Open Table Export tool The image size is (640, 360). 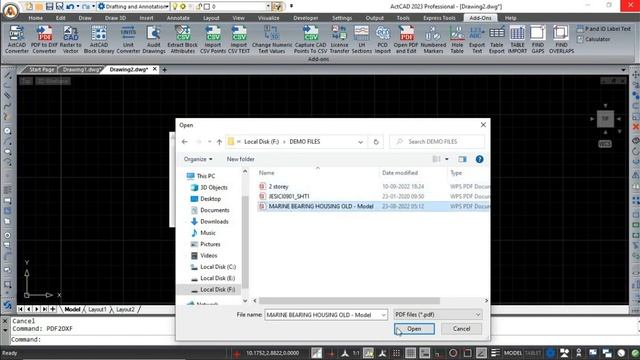(x=497, y=39)
